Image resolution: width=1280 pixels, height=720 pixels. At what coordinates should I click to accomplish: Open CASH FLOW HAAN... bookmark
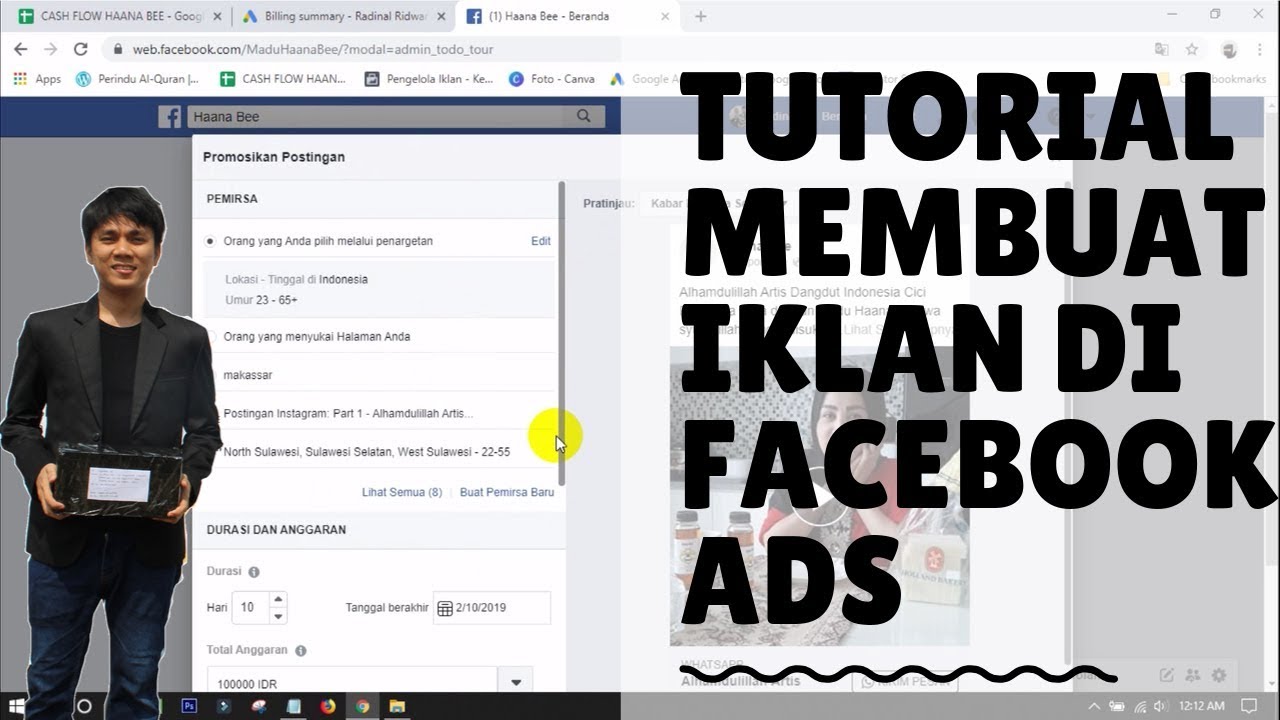(283, 79)
